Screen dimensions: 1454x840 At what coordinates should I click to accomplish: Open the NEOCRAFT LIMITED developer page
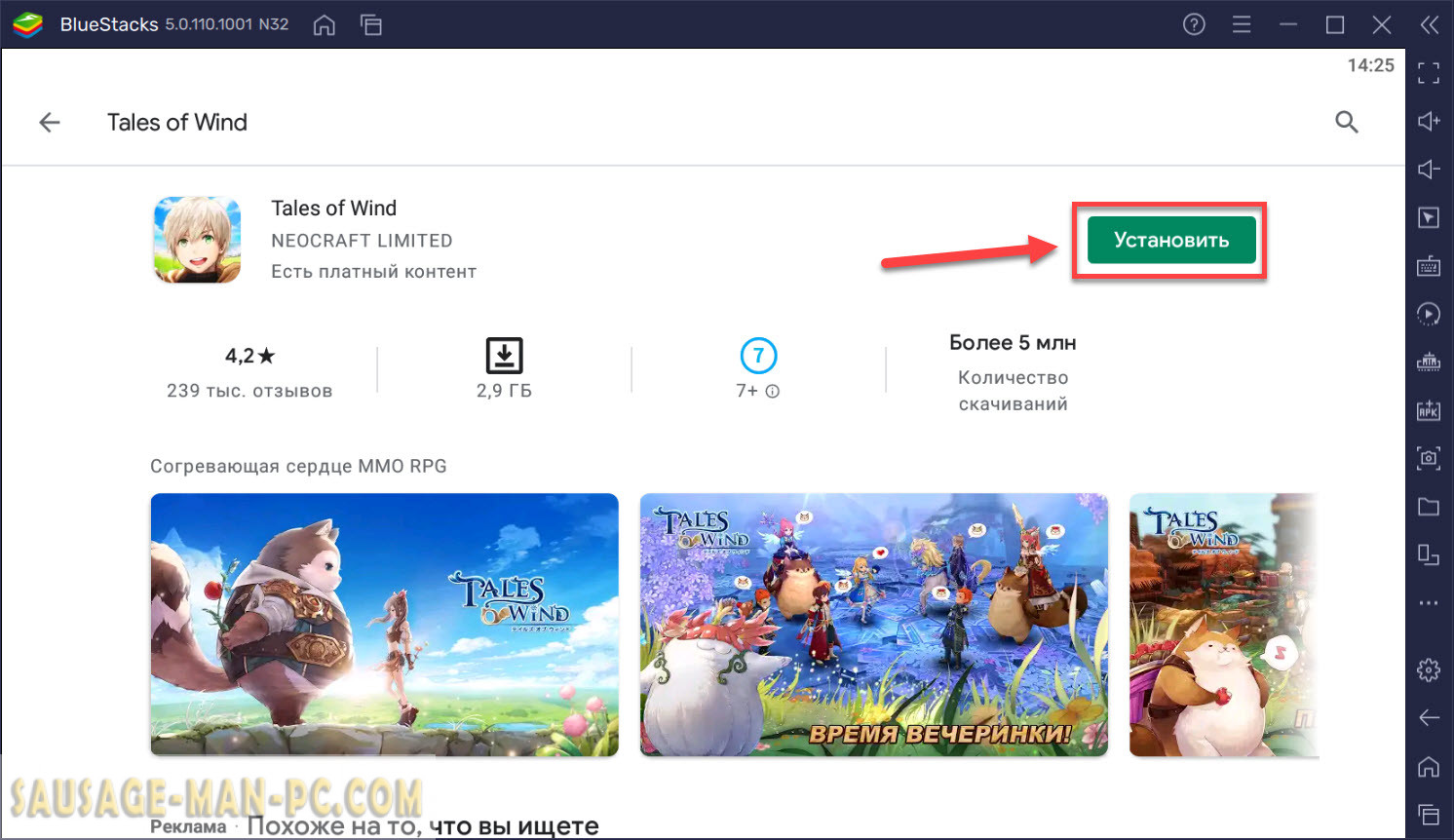(x=362, y=241)
